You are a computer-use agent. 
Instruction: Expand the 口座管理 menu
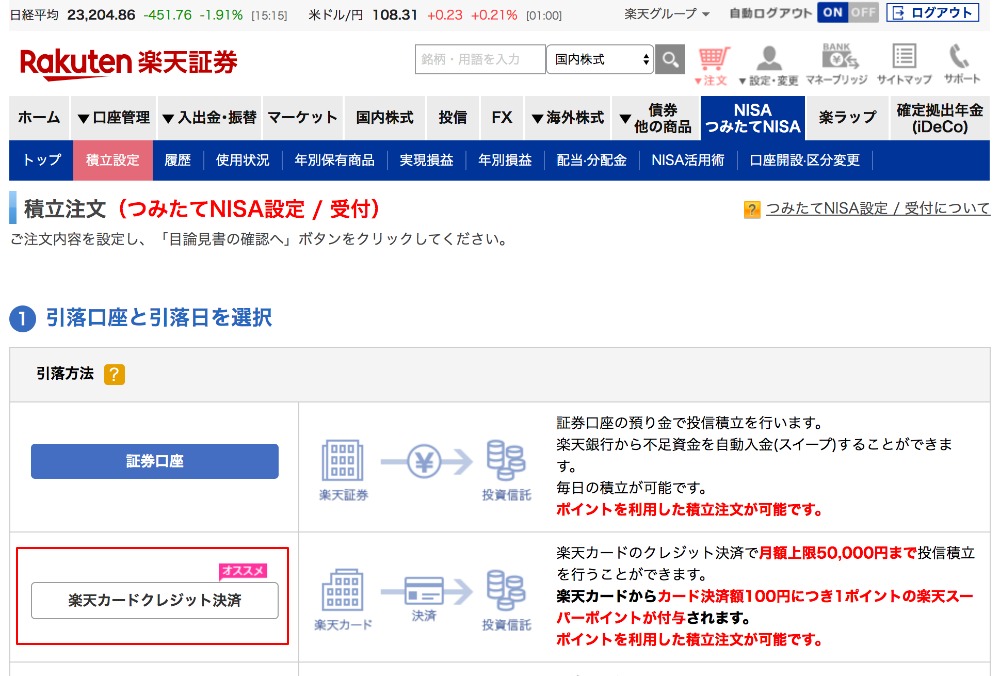[x=114, y=118]
